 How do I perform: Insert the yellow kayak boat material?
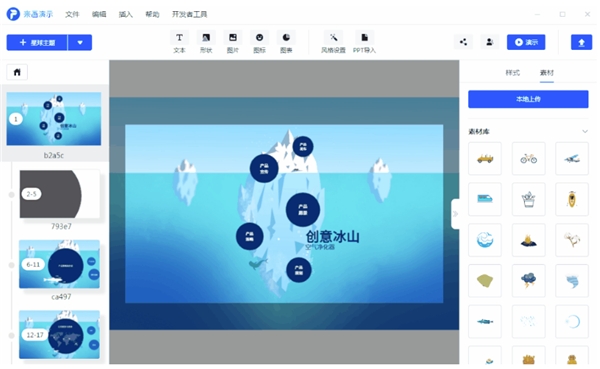pyautogui.click(x=572, y=199)
